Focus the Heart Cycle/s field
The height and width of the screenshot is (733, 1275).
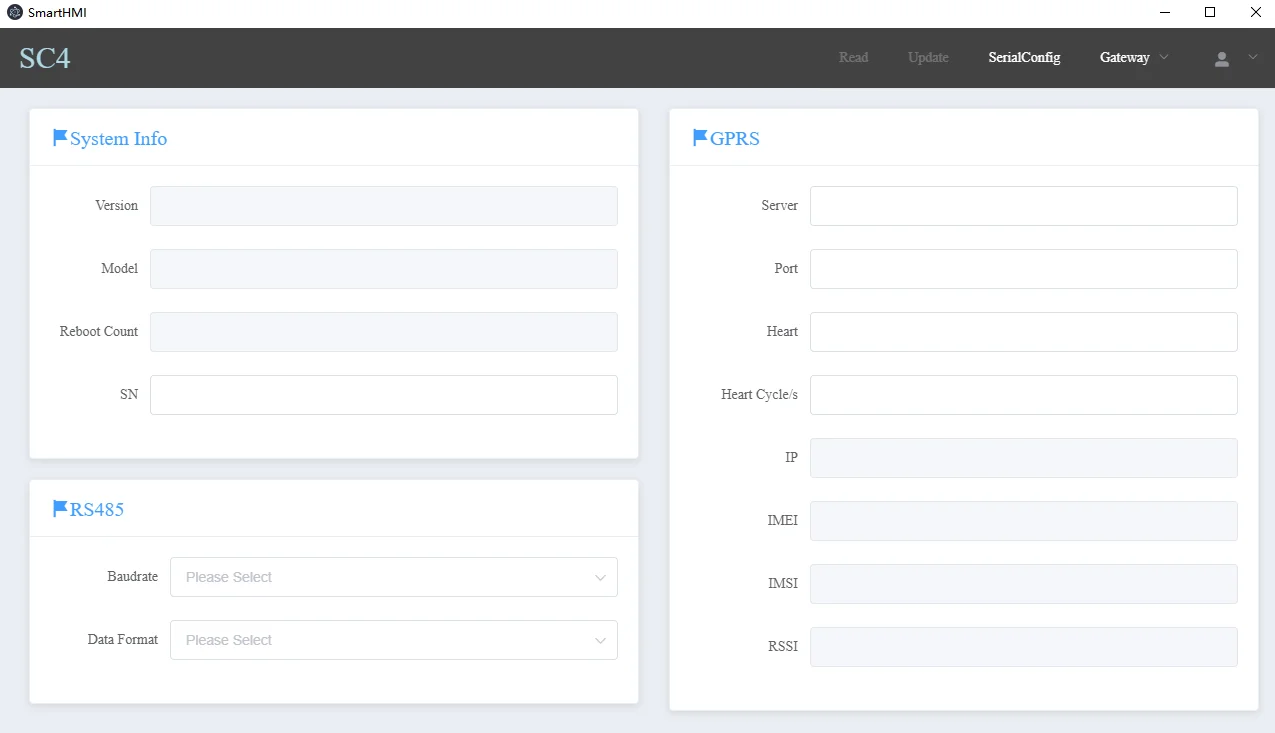click(1023, 395)
